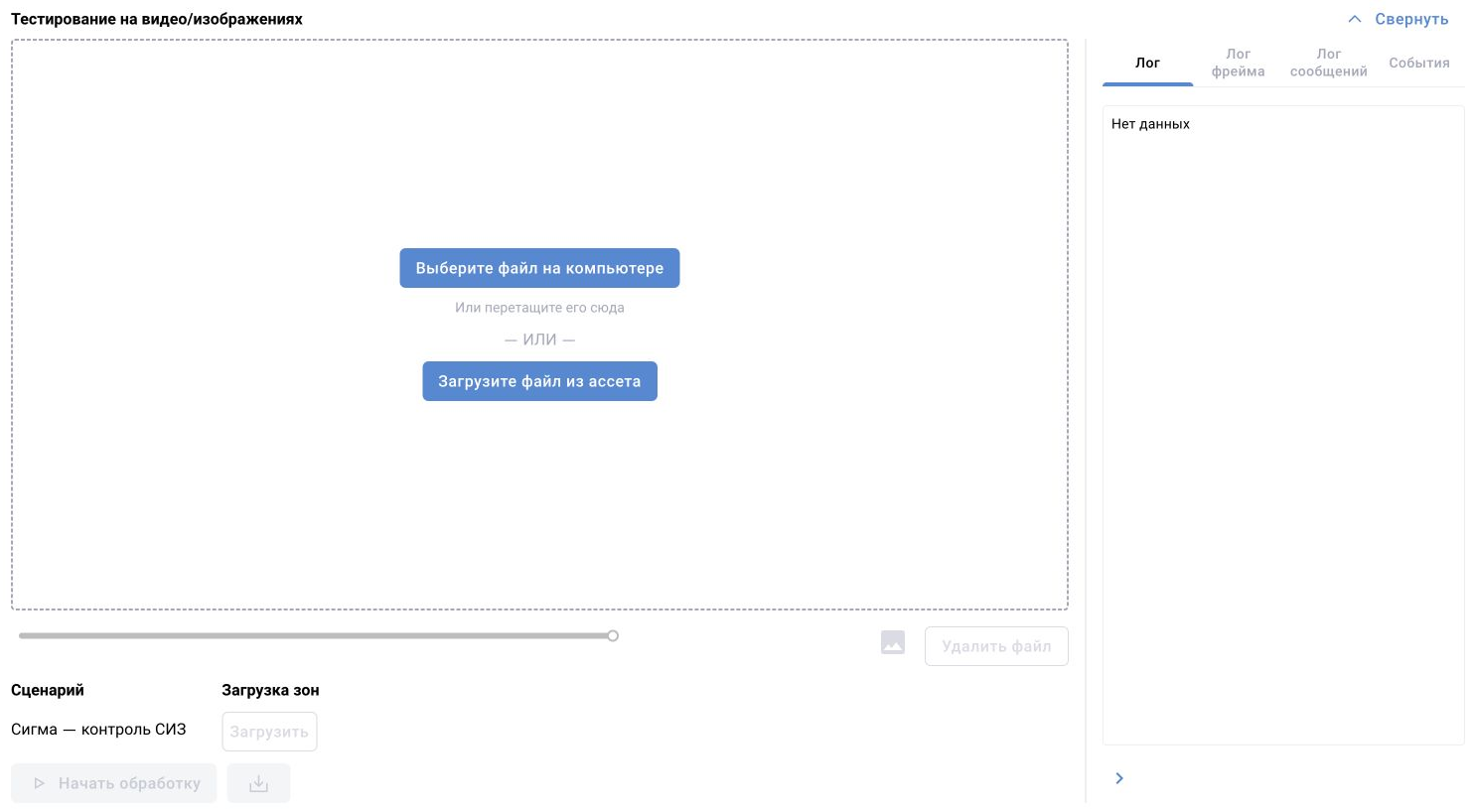Open the Лог фрейма tab

(x=1238, y=63)
